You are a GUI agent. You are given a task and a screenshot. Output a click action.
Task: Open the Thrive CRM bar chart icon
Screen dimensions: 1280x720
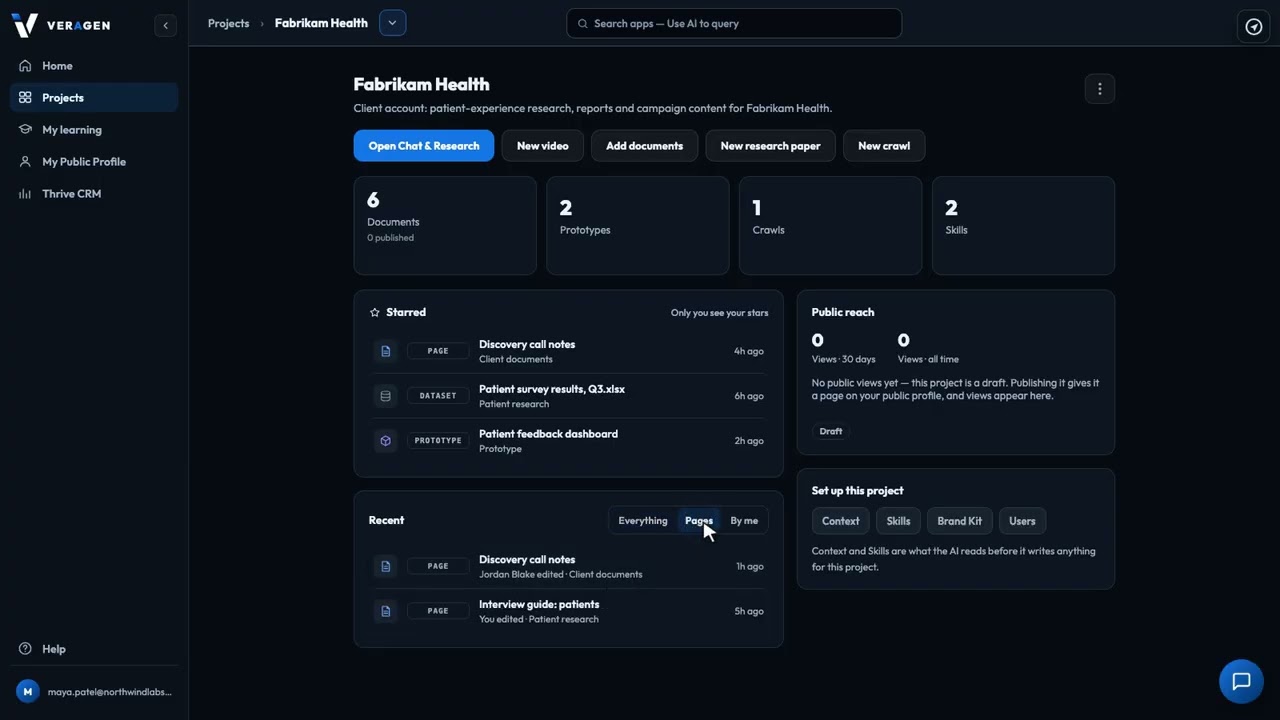(26, 194)
